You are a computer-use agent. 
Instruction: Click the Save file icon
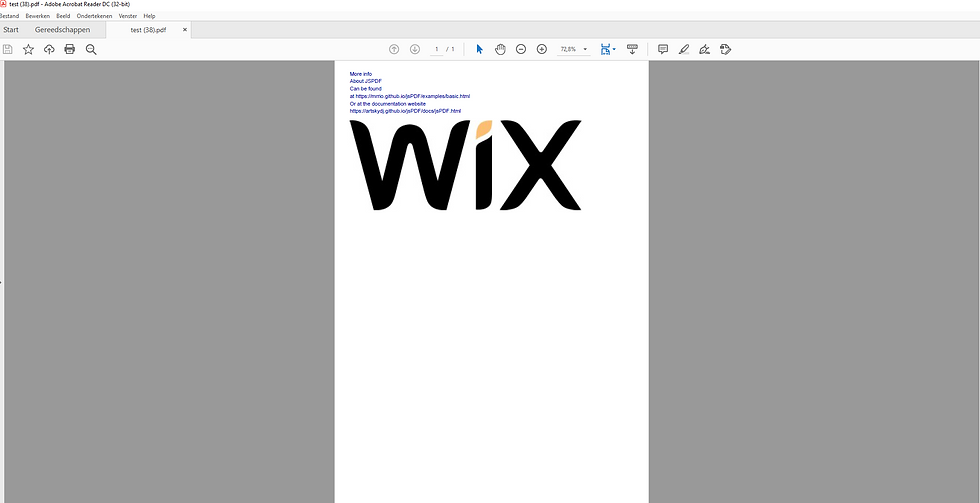click(x=8, y=49)
